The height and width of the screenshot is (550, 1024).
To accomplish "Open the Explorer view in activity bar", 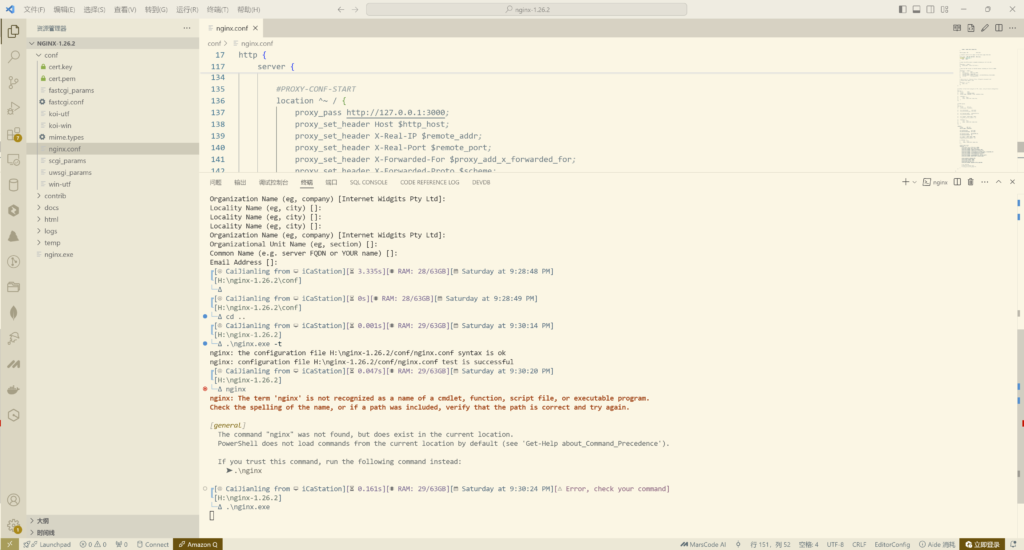I will [13, 31].
